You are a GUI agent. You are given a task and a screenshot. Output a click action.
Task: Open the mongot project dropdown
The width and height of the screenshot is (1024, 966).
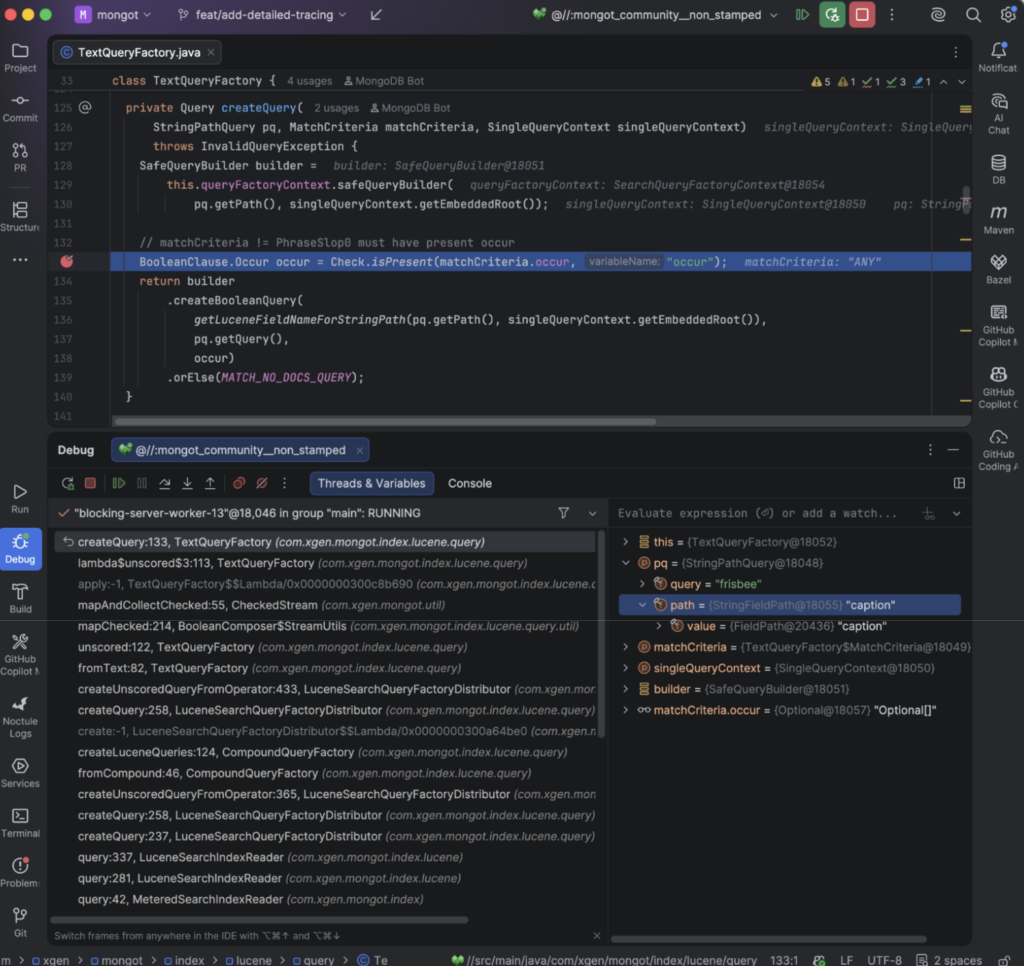coord(114,14)
